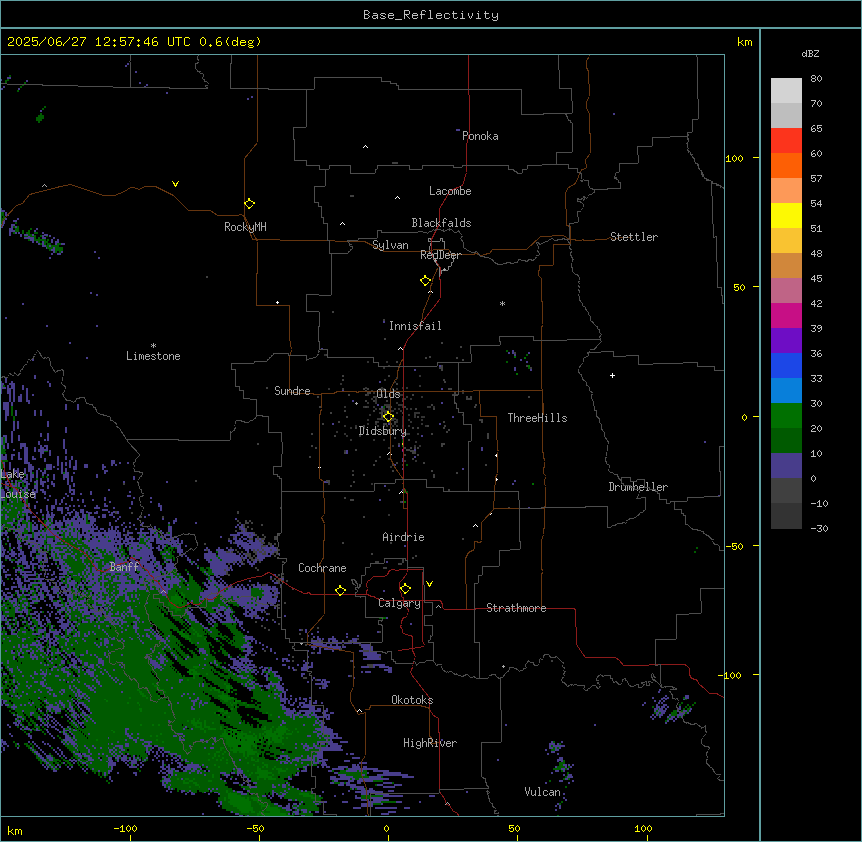Select the Sylvan label
Viewport: 862px width, 842px height.
point(390,245)
